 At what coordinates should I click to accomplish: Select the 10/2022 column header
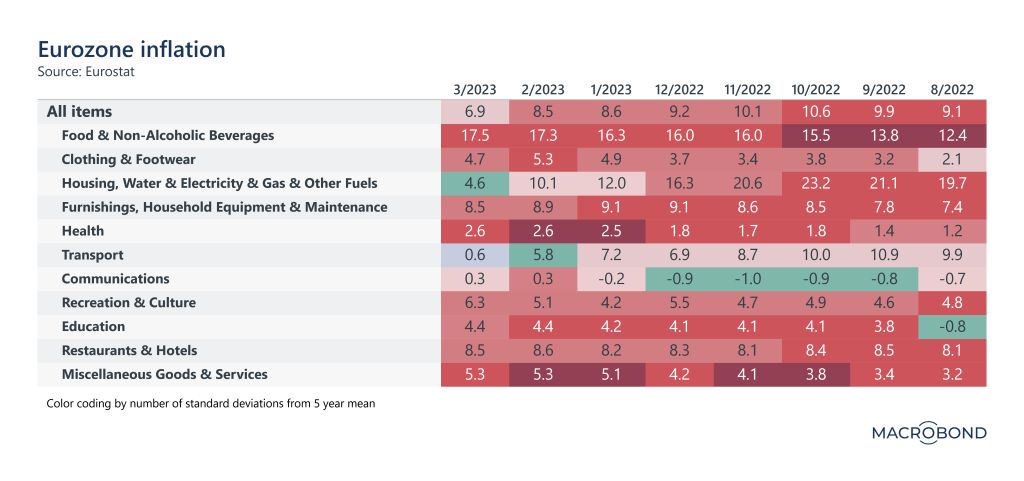coord(816,90)
